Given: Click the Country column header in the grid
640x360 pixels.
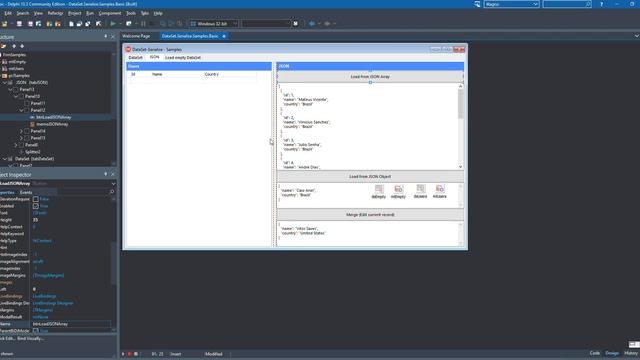Looking at the screenshot, I should (211, 74).
